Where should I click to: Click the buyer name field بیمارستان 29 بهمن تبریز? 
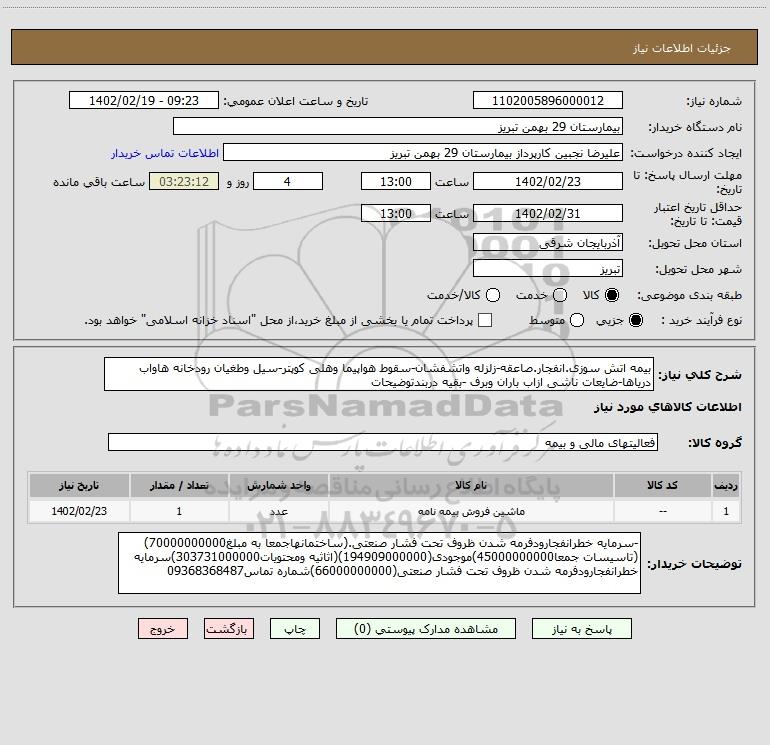coord(398,126)
